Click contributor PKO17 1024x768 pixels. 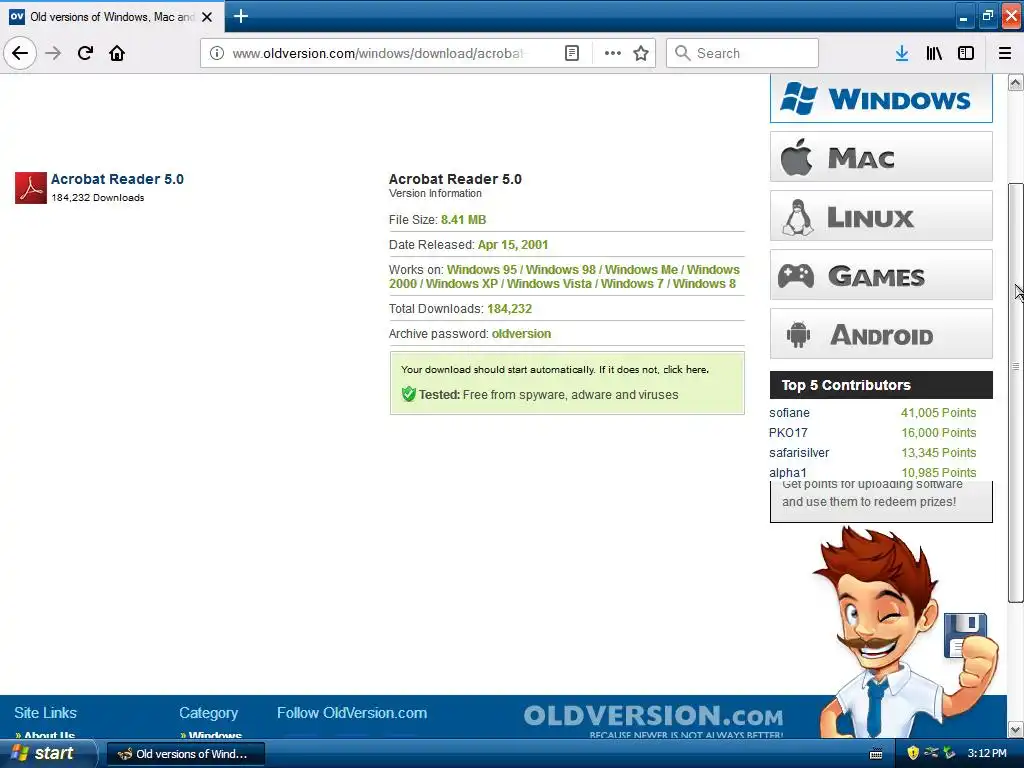pos(788,433)
